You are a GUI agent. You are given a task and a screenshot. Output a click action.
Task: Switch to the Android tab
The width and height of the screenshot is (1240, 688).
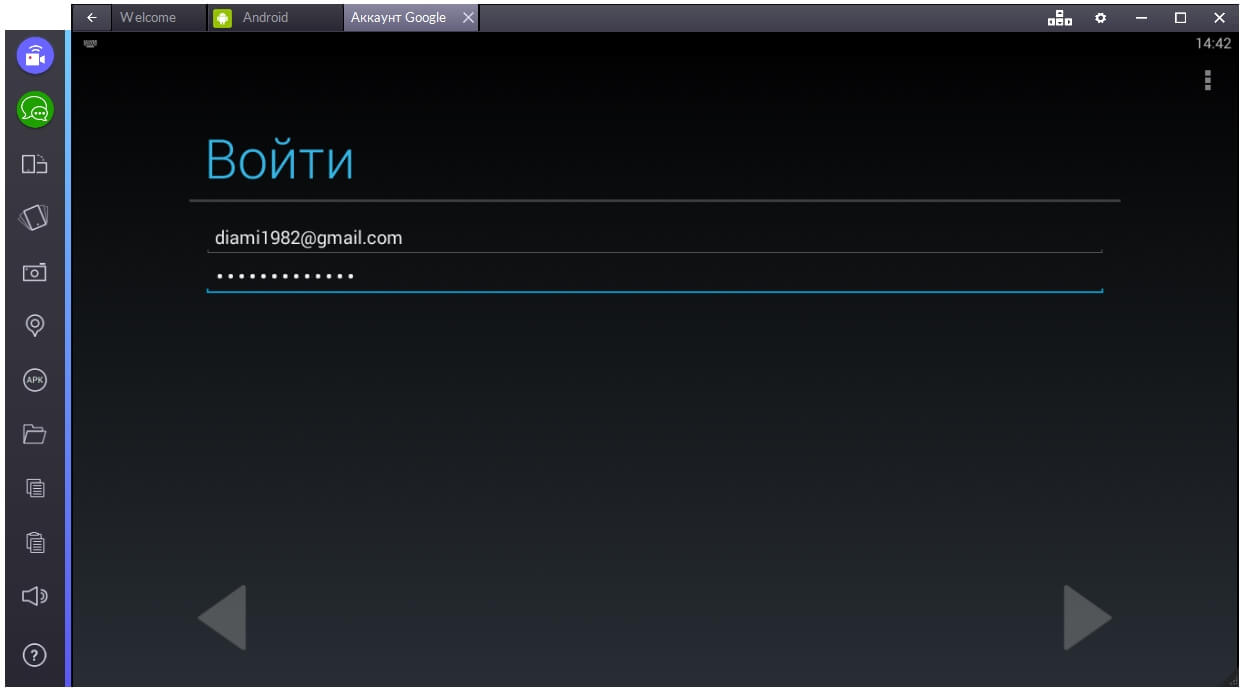click(264, 17)
